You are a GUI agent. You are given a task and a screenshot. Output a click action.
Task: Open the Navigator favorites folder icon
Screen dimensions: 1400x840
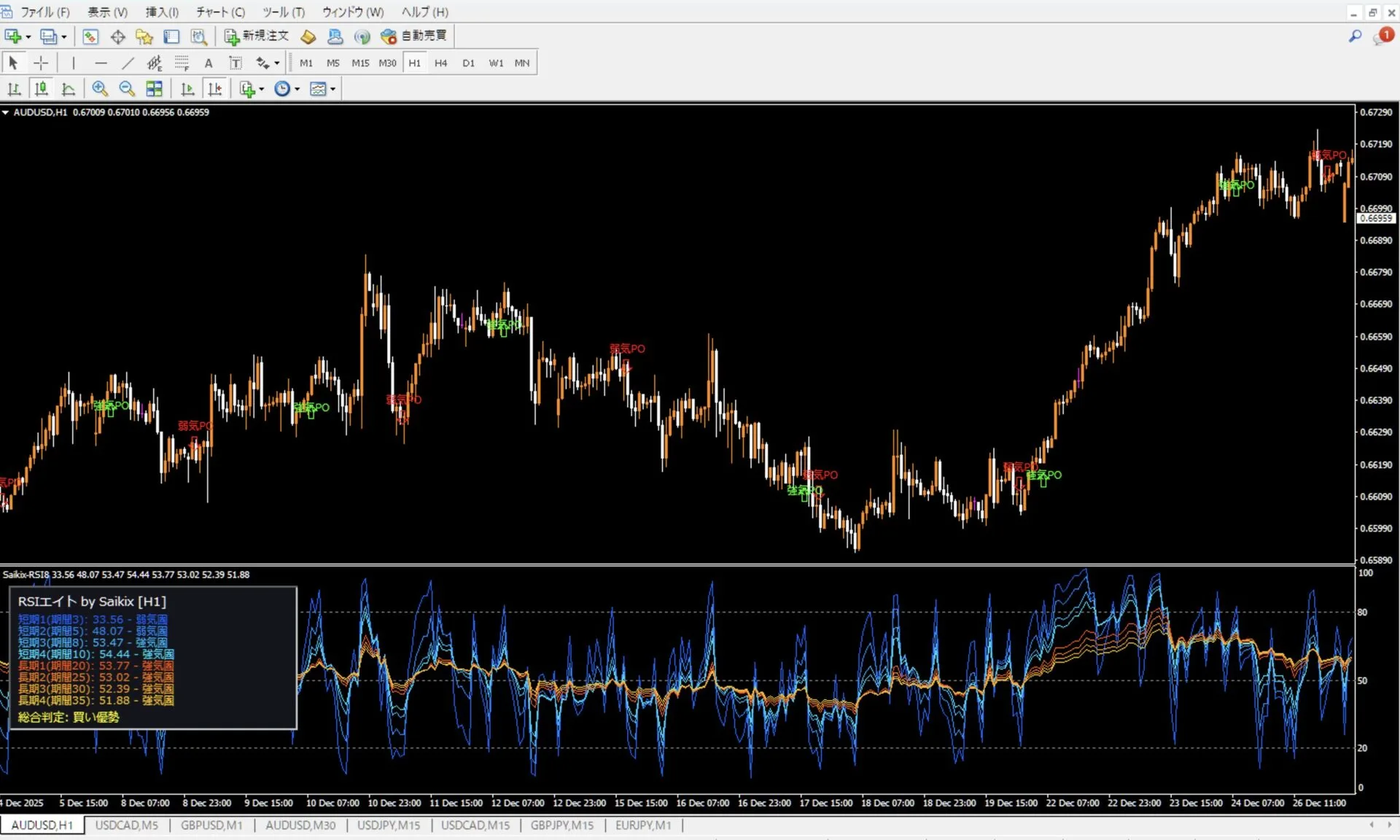[x=144, y=36]
